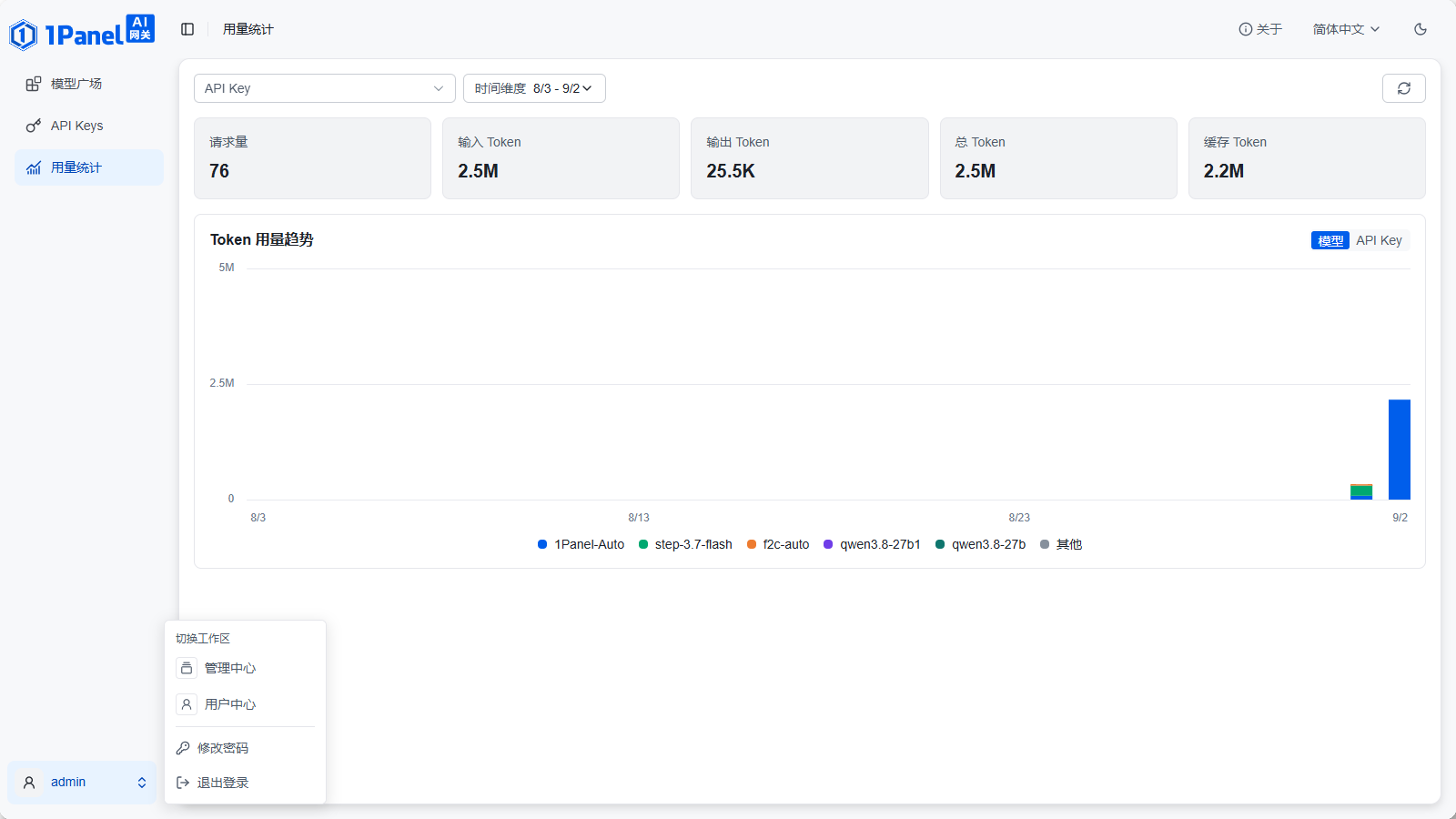Open the API Key filter dropdown
This screenshot has height=819, width=1456.
click(x=325, y=88)
